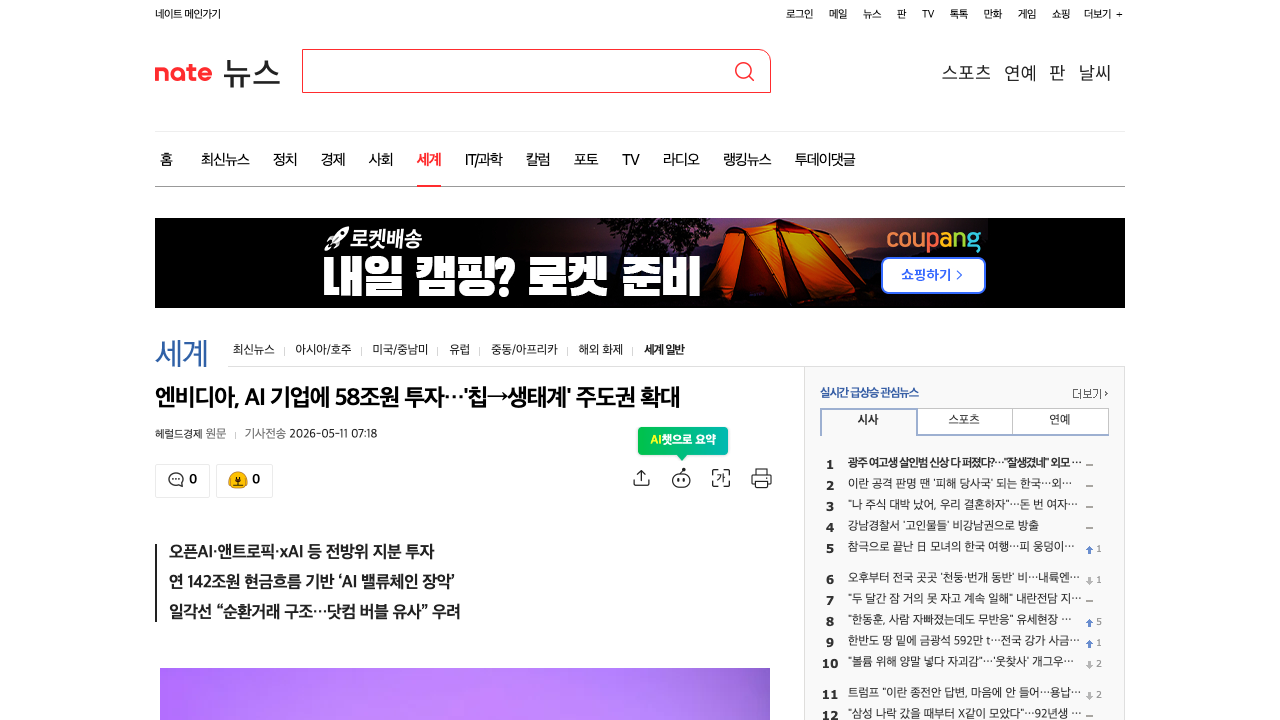Image resolution: width=1280 pixels, height=720 pixels.
Task: Open 날씨 in header
Action: click(x=1095, y=72)
